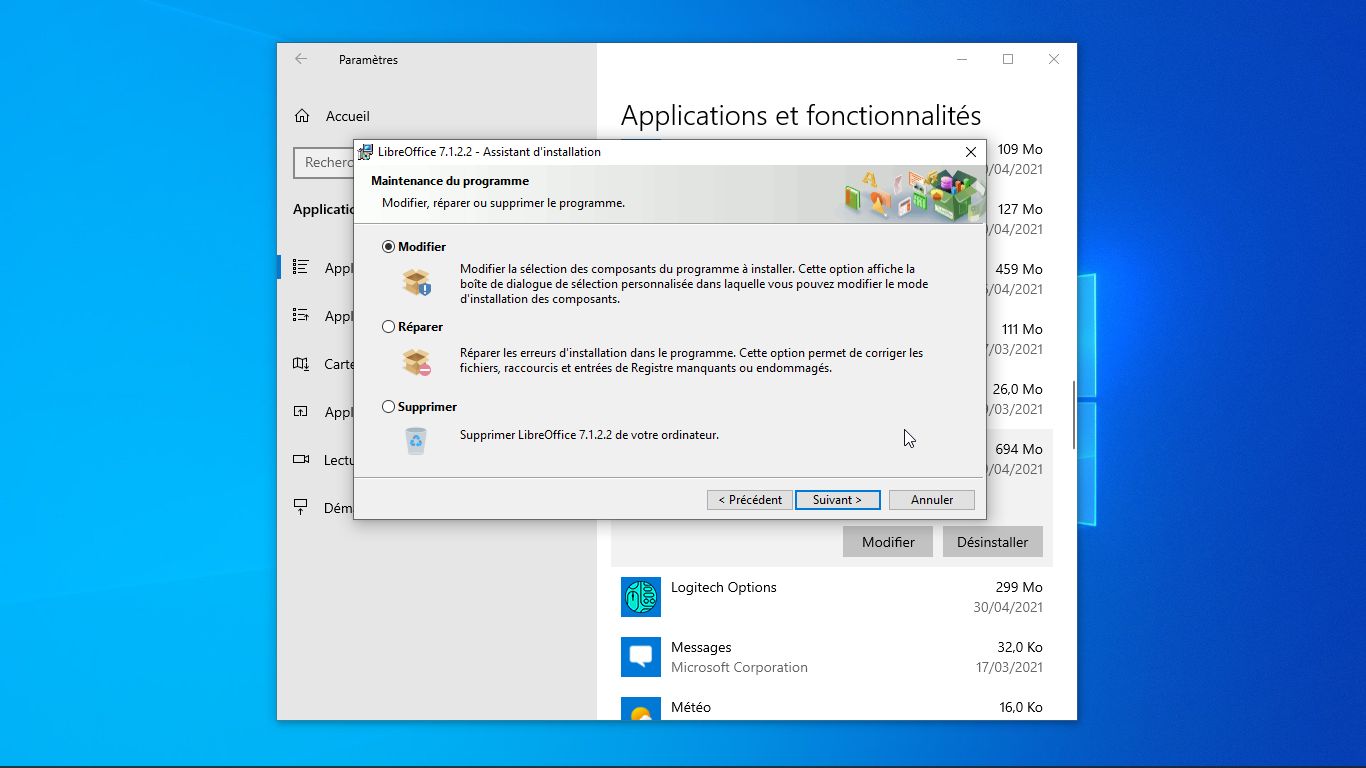Click the 694 Mo size of selected app
The width and height of the screenshot is (1366, 768).
[x=1019, y=449]
